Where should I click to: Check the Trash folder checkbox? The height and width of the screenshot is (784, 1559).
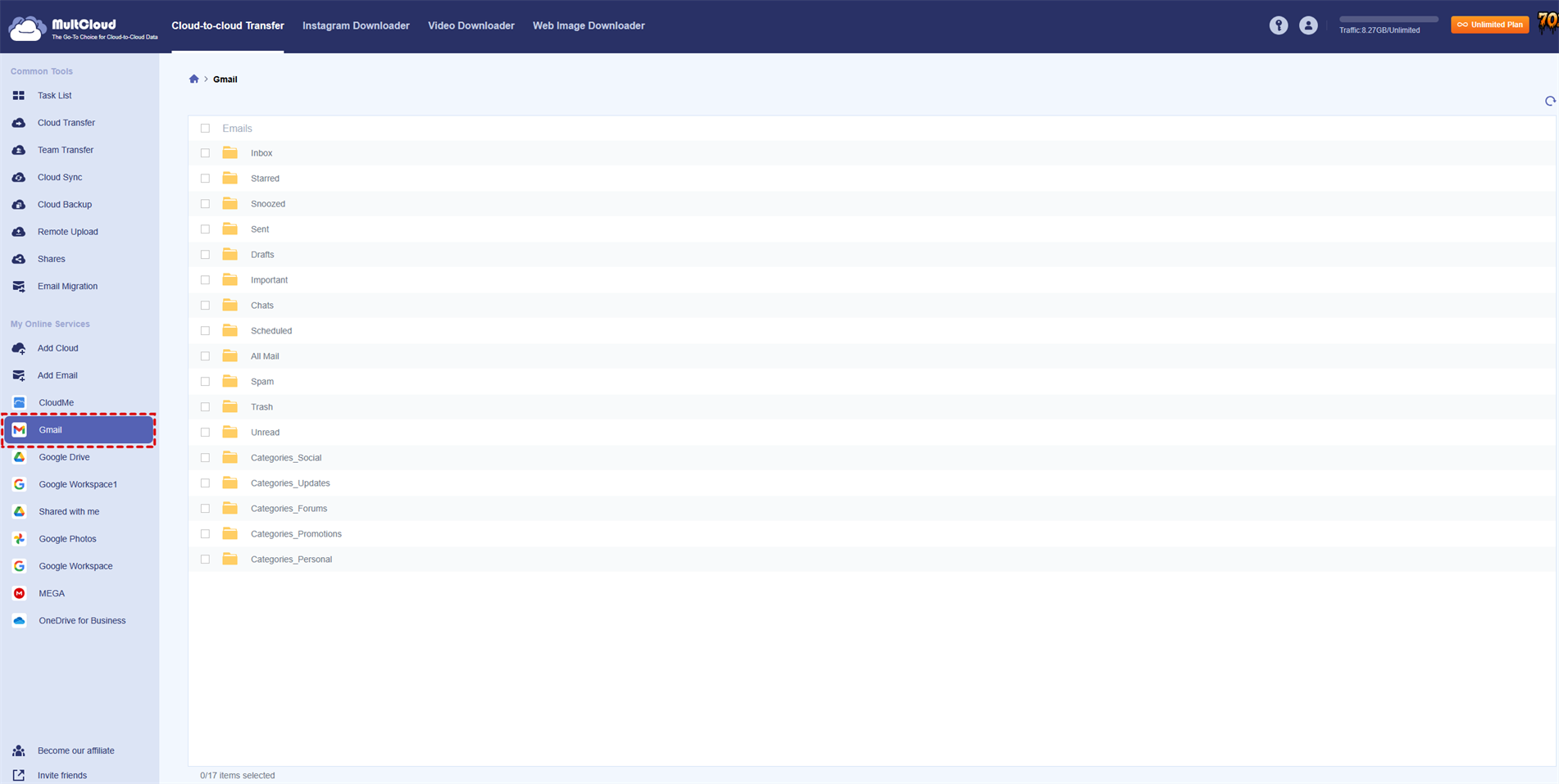click(205, 407)
